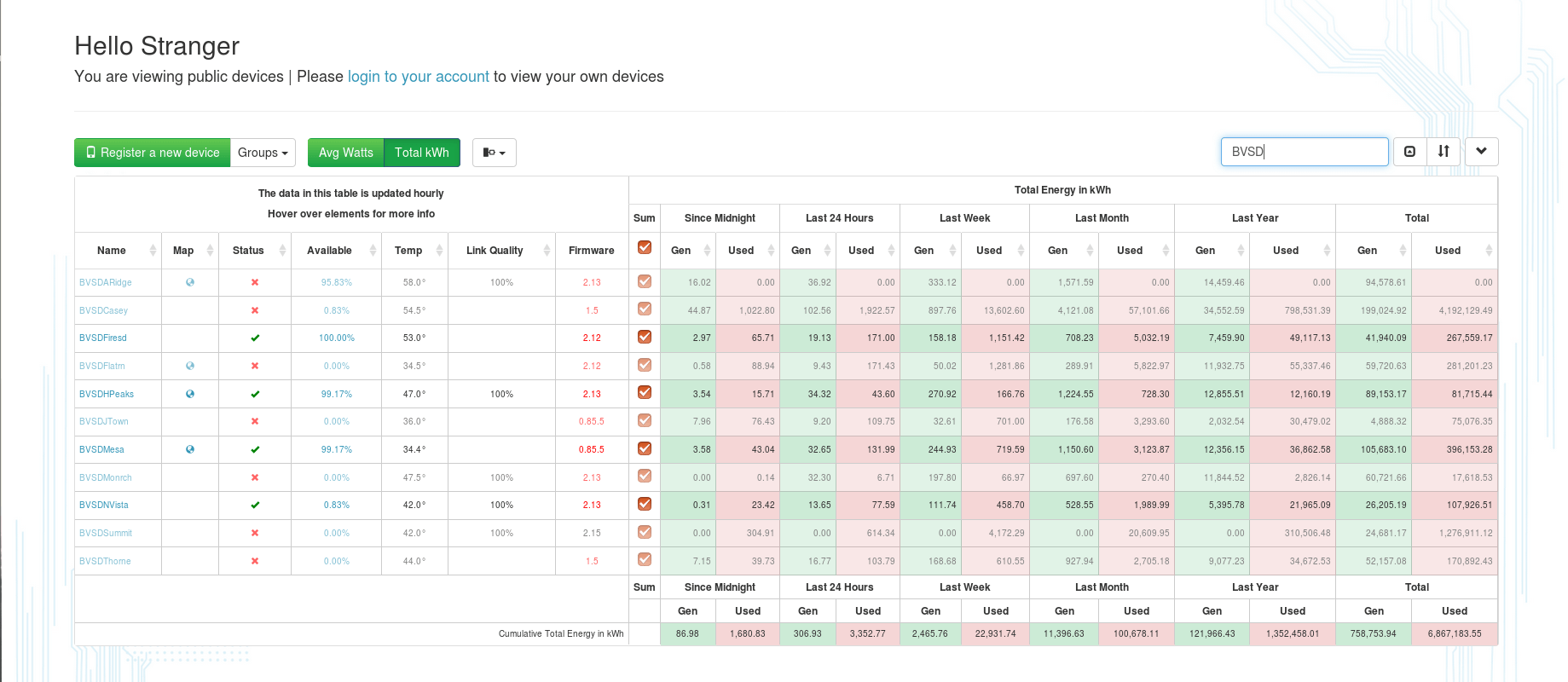Uncheck the Sum checkbox for BVSDFiresd
The width and height of the screenshot is (1568, 682).
(x=645, y=337)
